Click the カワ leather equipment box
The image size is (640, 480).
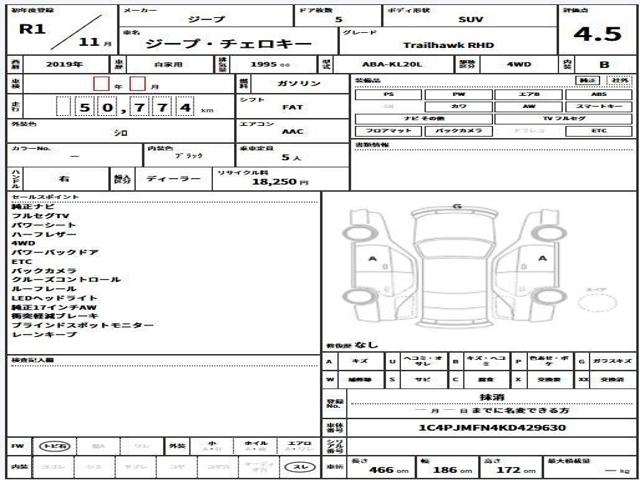pyautogui.click(x=458, y=107)
